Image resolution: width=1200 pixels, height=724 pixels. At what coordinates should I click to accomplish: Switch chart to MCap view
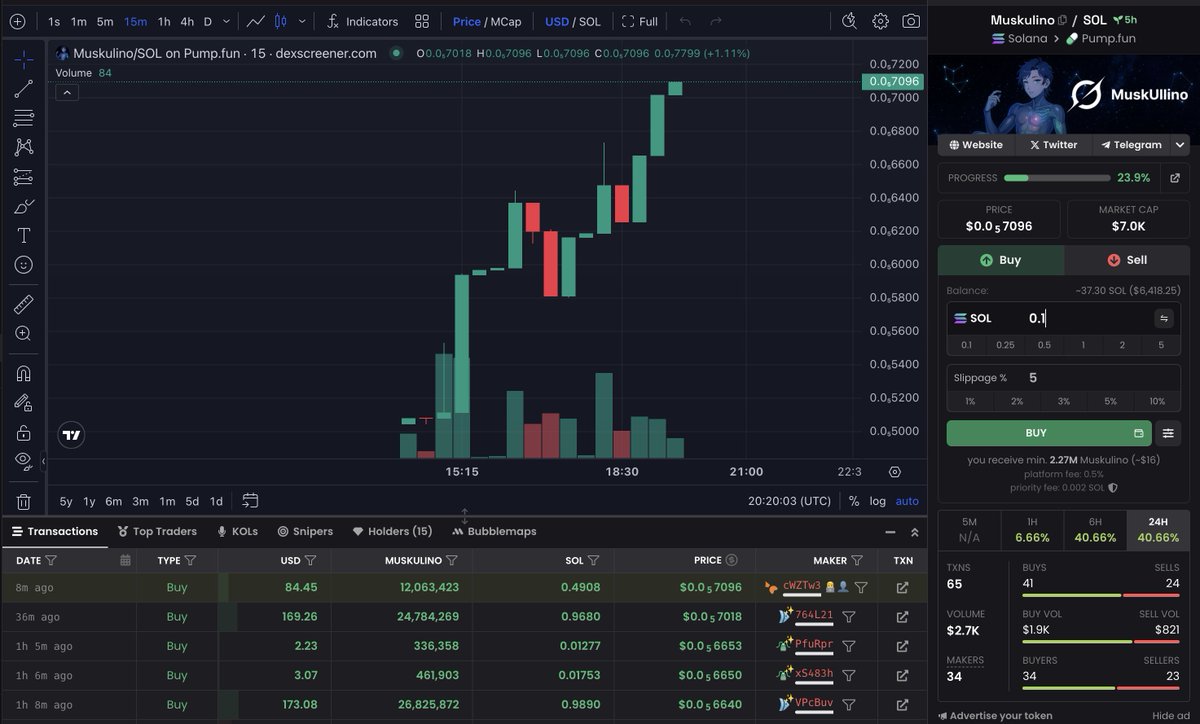click(506, 21)
